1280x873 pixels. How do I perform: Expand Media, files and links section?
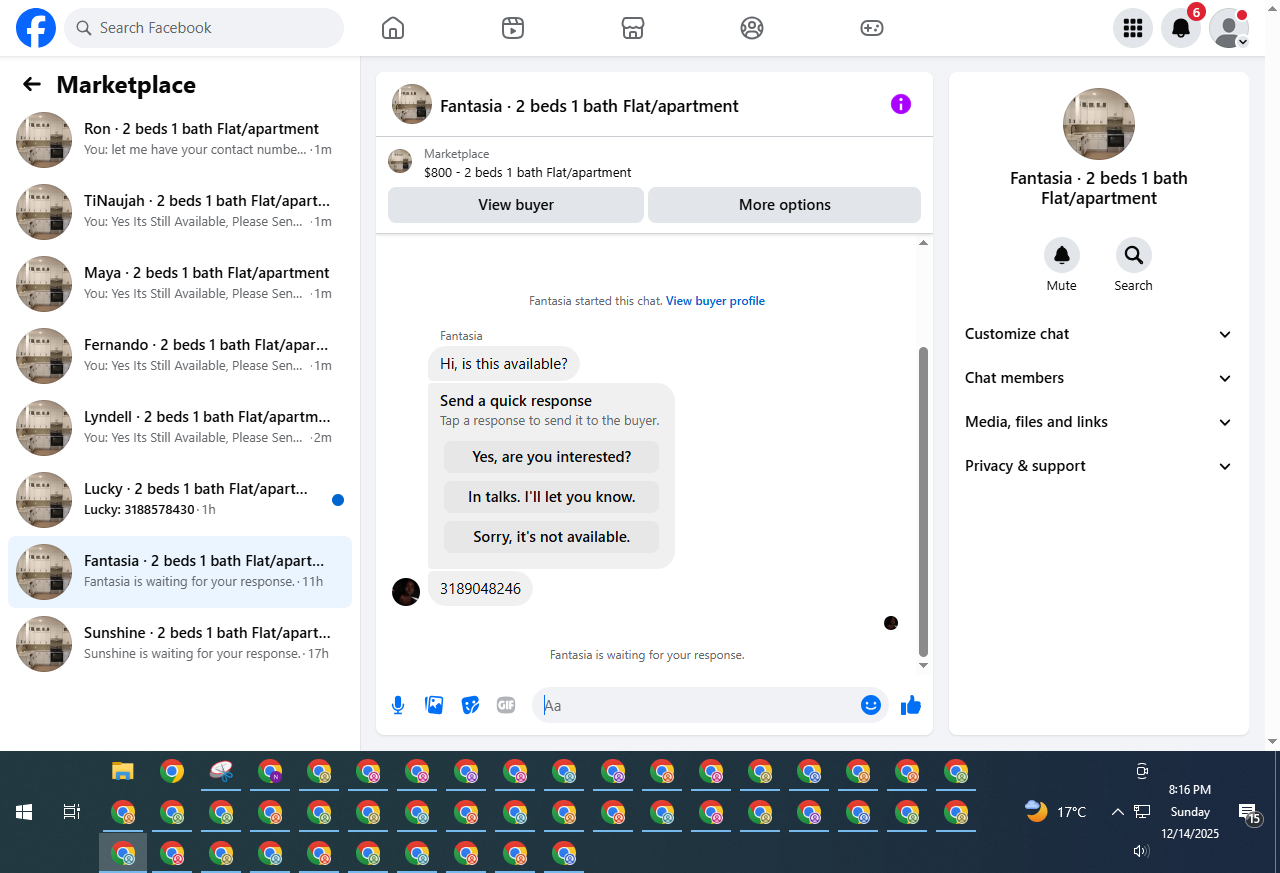1098,422
